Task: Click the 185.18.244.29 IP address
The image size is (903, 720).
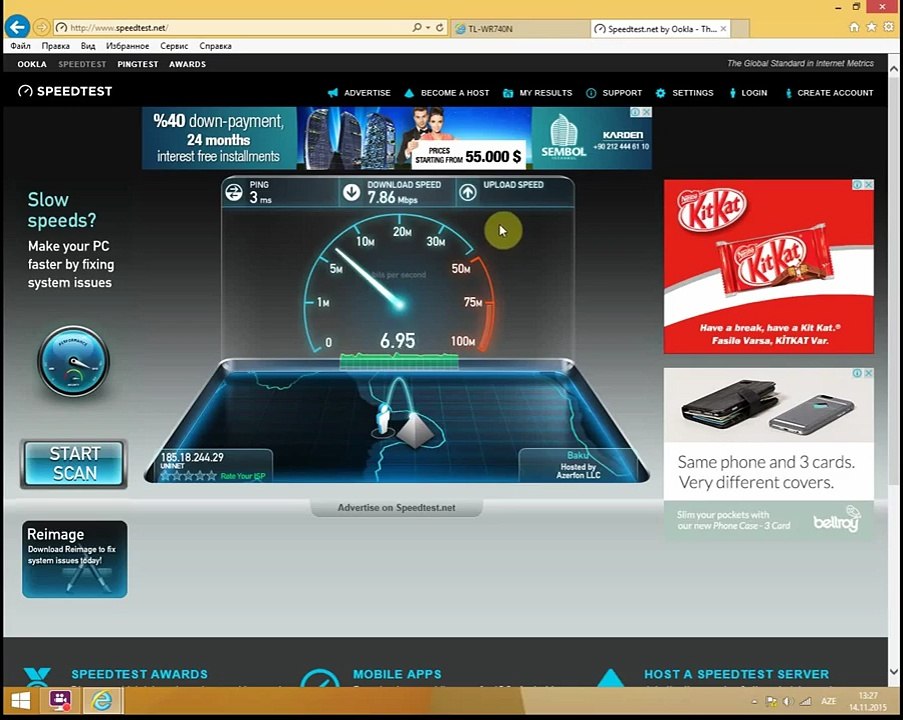Action: click(192, 457)
